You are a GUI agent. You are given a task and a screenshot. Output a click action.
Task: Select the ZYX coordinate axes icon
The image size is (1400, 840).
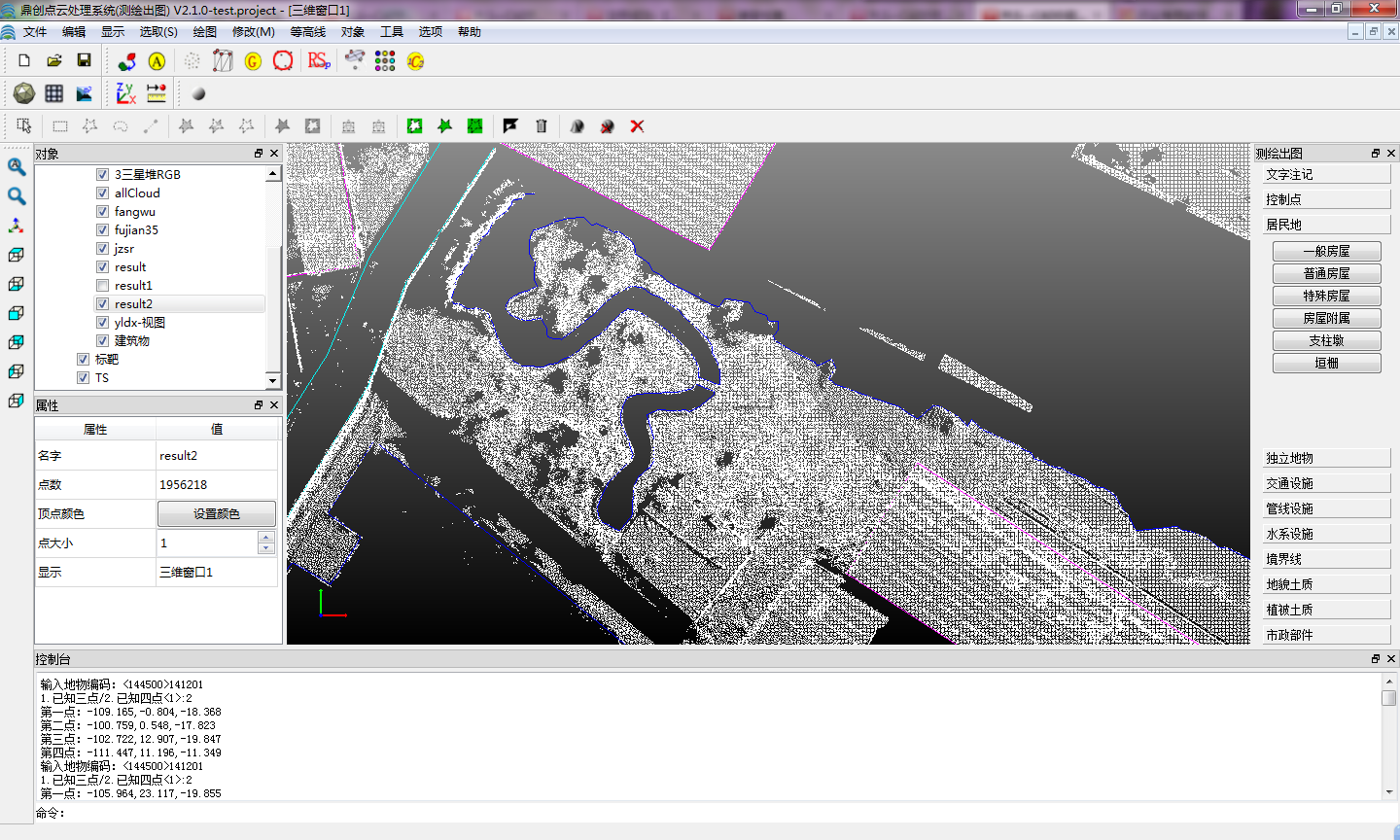(x=125, y=93)
